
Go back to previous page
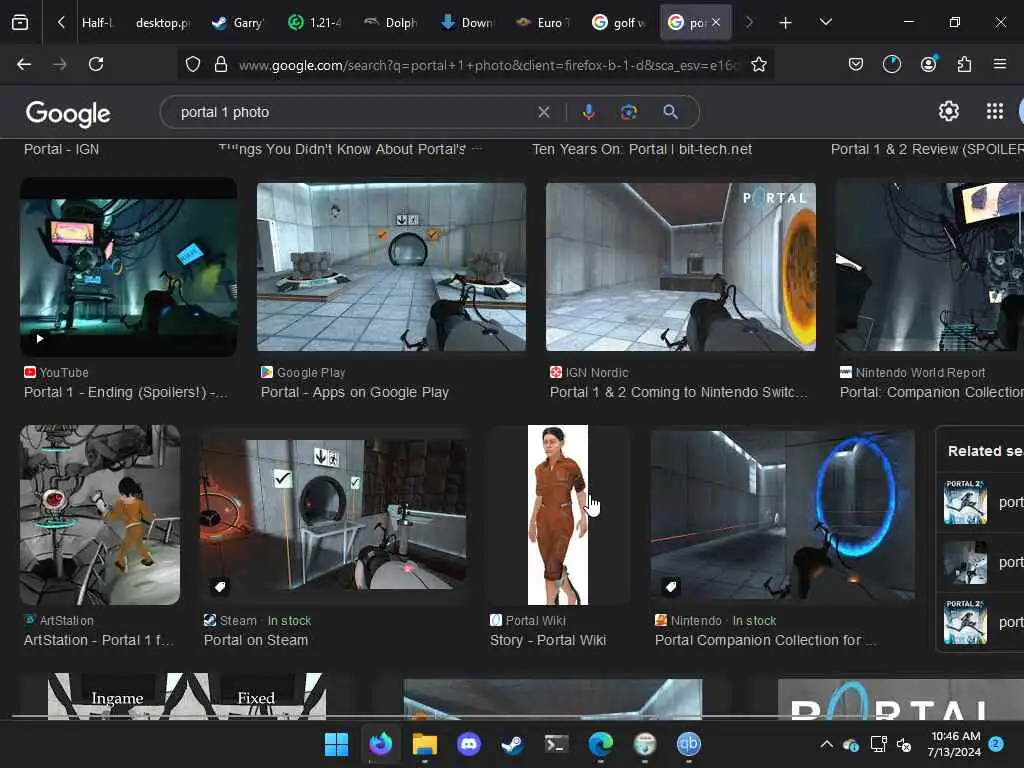click(x=24, y=64)
